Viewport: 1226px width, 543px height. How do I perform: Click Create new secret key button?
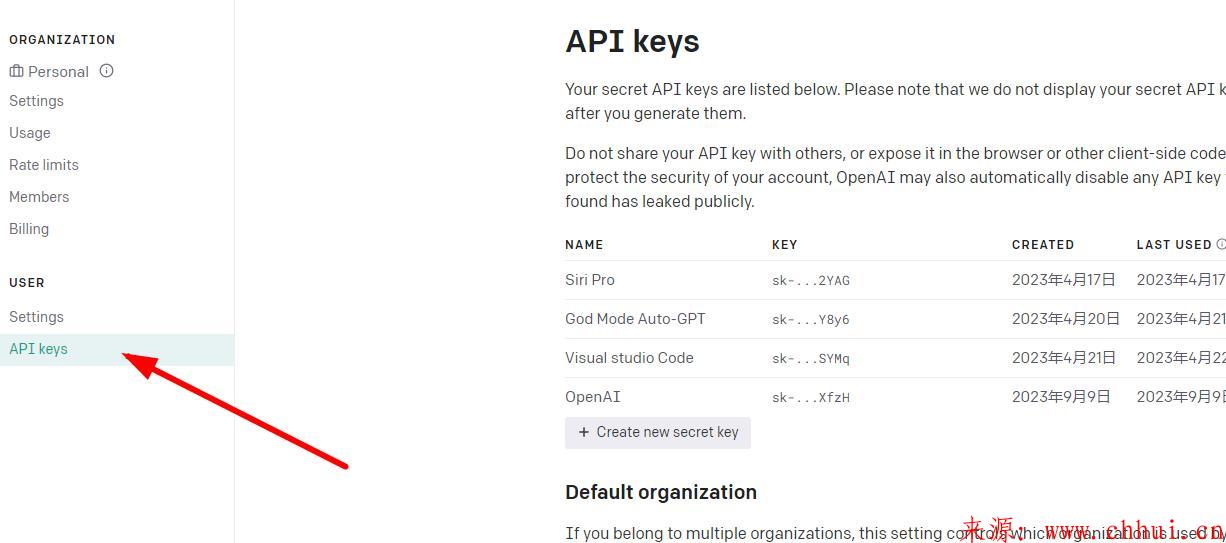[658, 432]
